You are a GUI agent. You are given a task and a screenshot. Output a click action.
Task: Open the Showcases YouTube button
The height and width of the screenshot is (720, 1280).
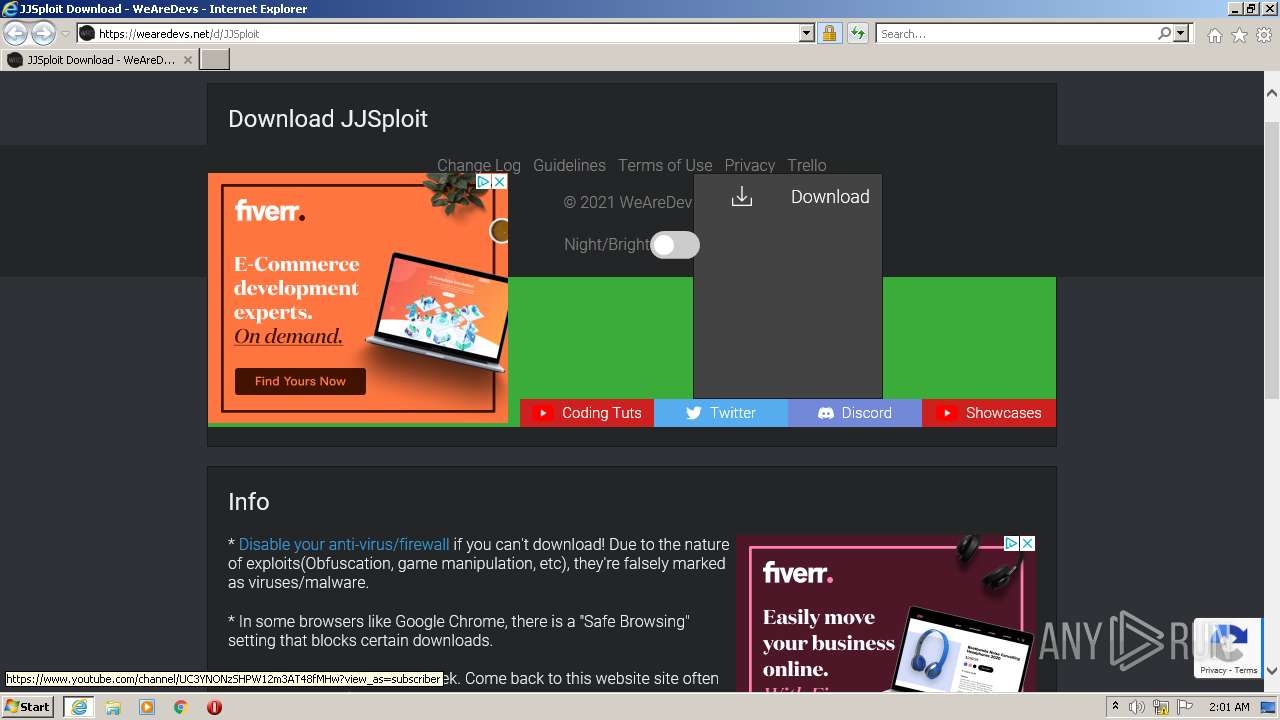989,413
